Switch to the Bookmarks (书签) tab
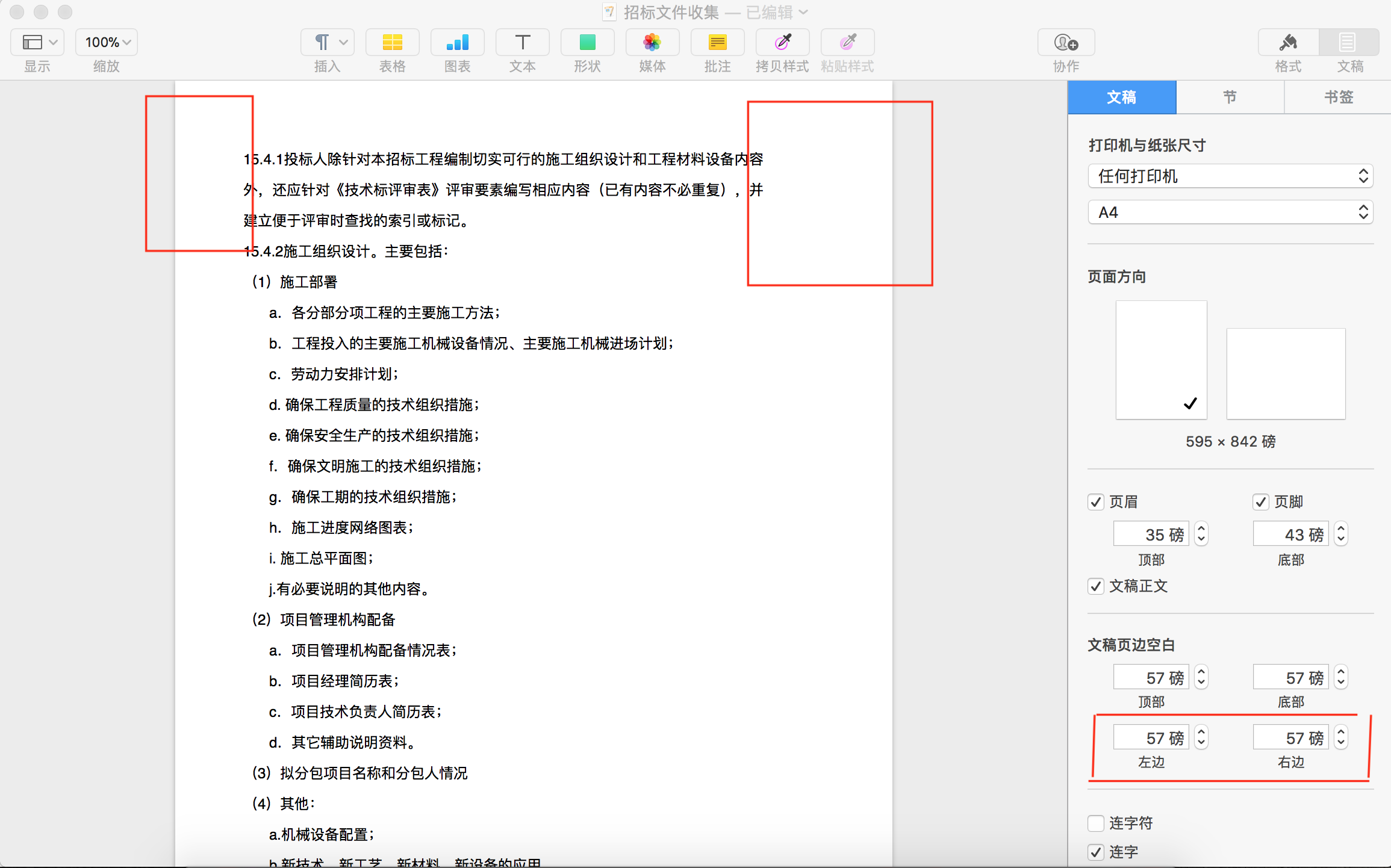Viewport: 1391px width, 868px height. click(x=1338, y=98)
